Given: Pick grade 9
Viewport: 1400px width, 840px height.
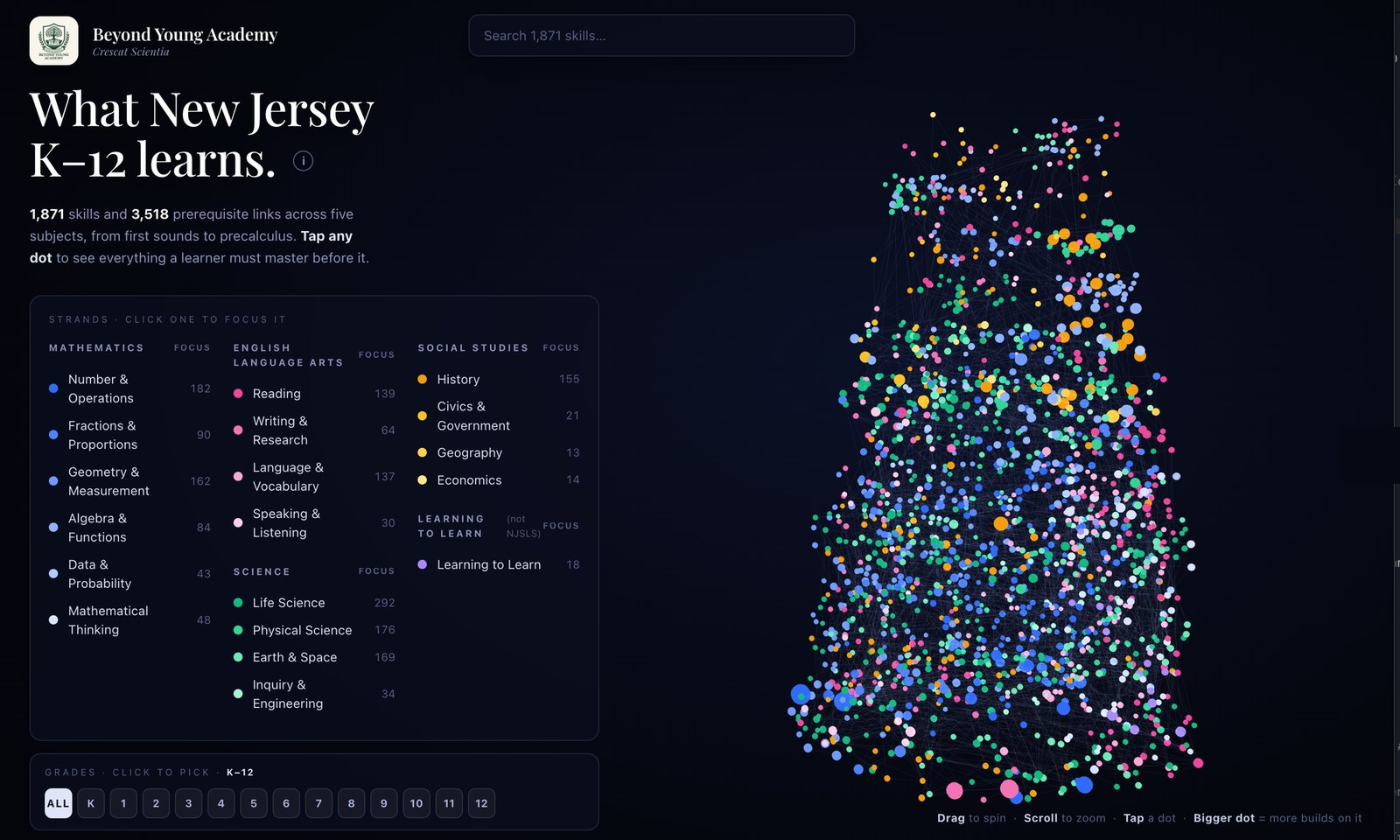Looking at the screenshot, I should tap(383, 803).
